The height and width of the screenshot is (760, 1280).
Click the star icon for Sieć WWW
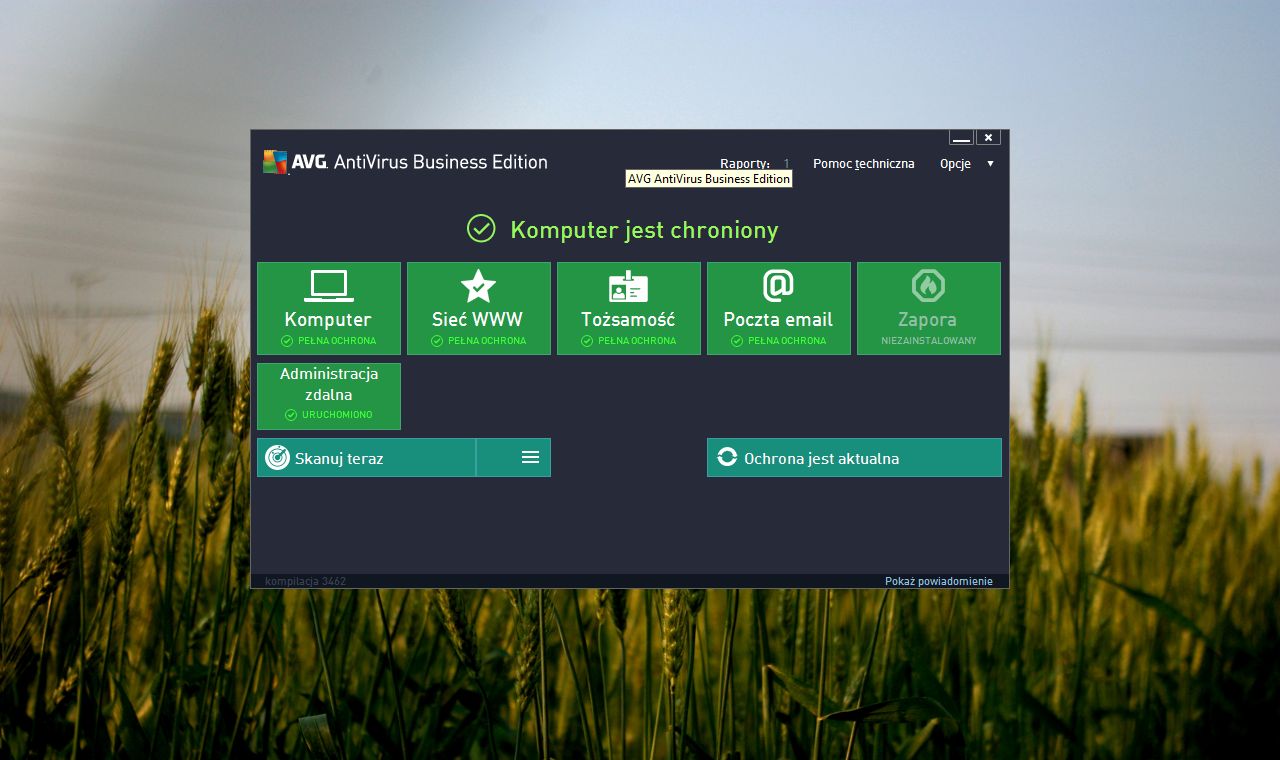point(478,286)
